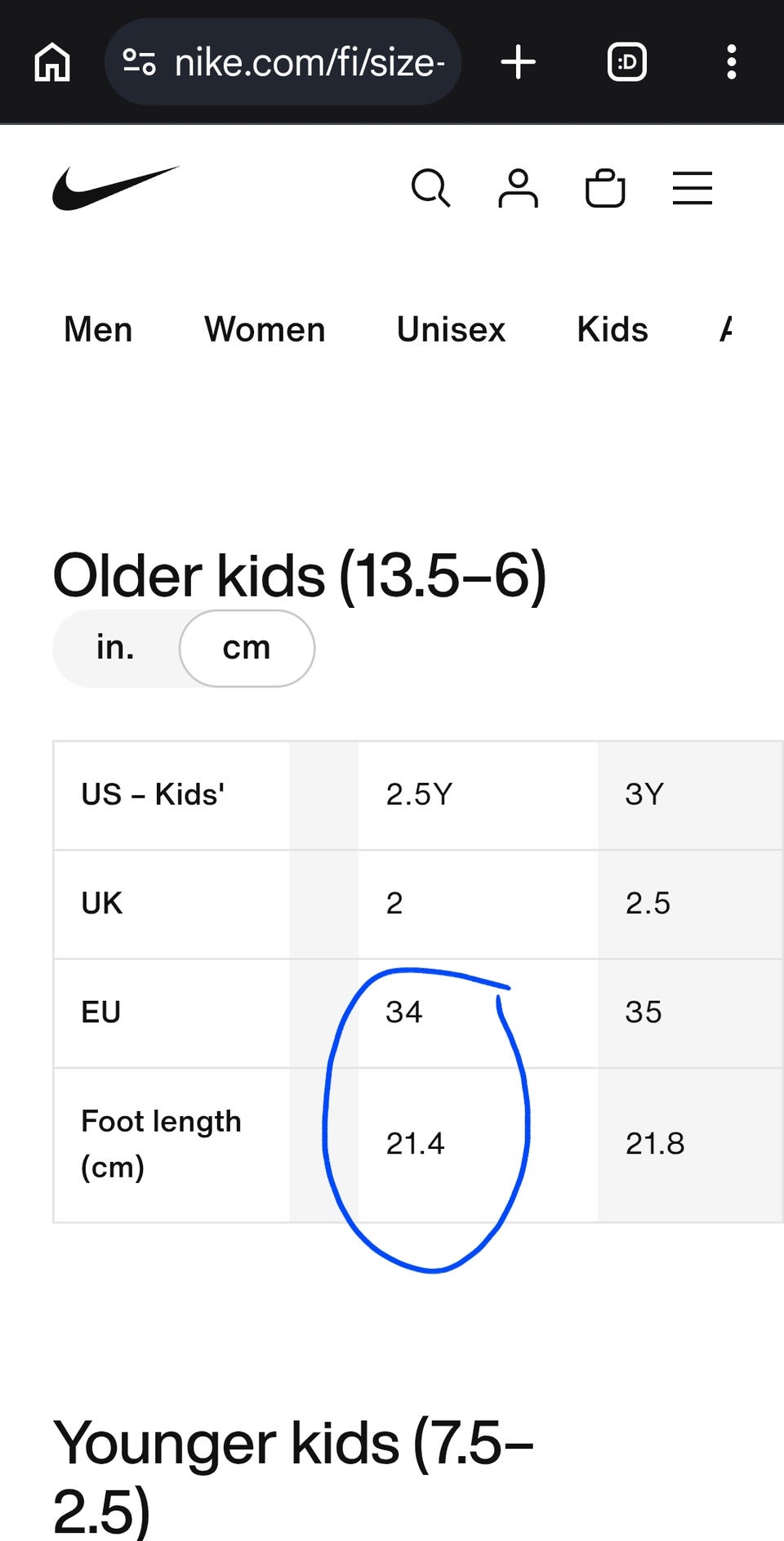Screen dimensions: 784x1541
Task: Open the browser three-dot menu
Action: (732, 62)
